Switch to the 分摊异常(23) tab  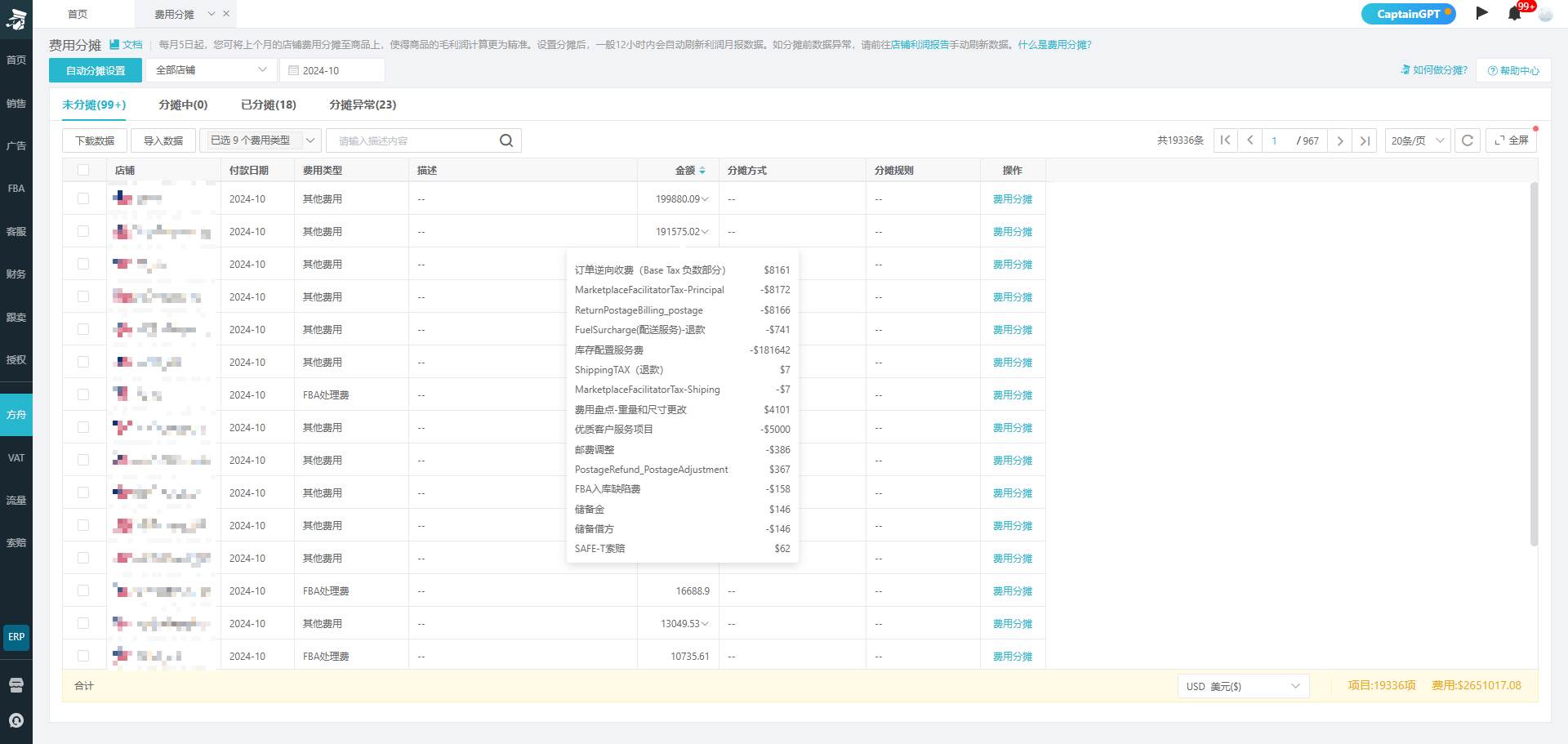tap(363, 105)
